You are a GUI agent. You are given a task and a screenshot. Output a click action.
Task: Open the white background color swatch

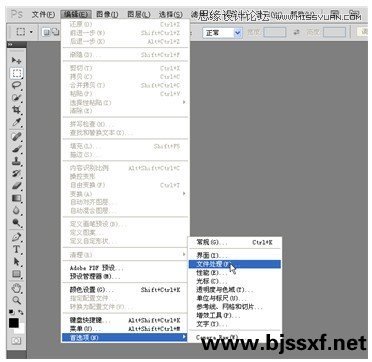[x=22, y=330]
